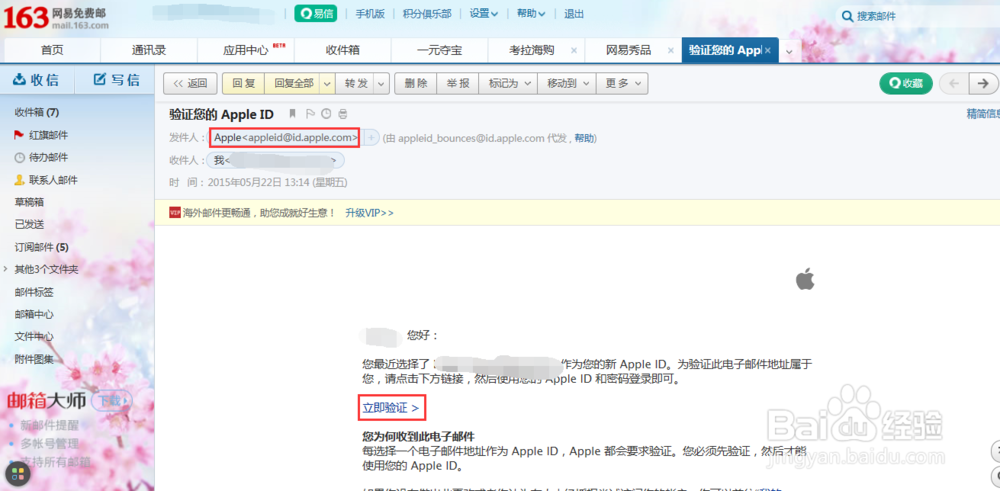The height and width of the screenshot is (491, 1000).
Task: Switch to the 应用中心 tab
Action: tap(246, 50)
